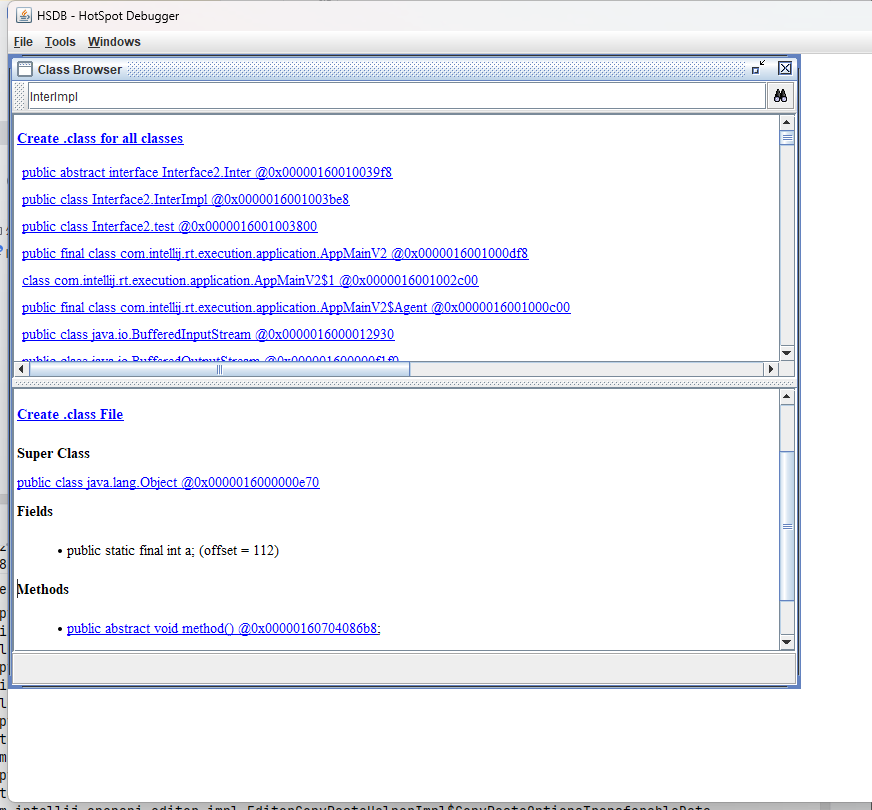Click the Create .class File link

(70, 414)
